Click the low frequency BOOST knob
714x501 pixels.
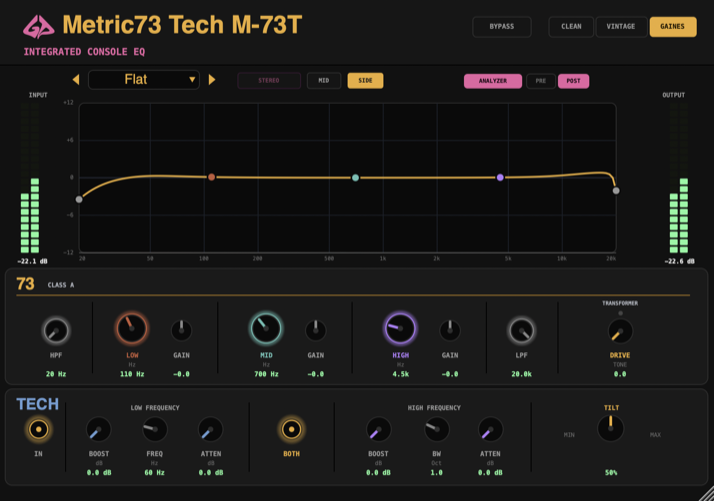(x=98, y=429)
